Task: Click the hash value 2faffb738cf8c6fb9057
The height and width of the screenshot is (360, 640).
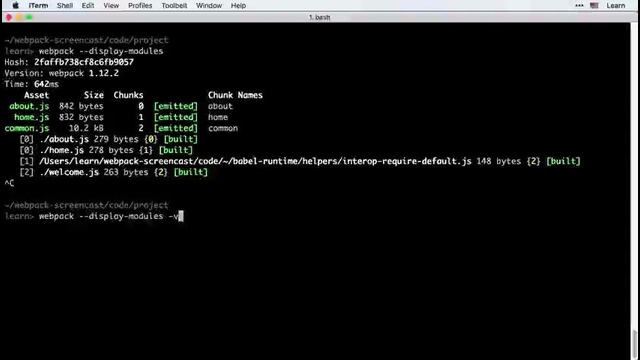Action: tap(84, 62)
